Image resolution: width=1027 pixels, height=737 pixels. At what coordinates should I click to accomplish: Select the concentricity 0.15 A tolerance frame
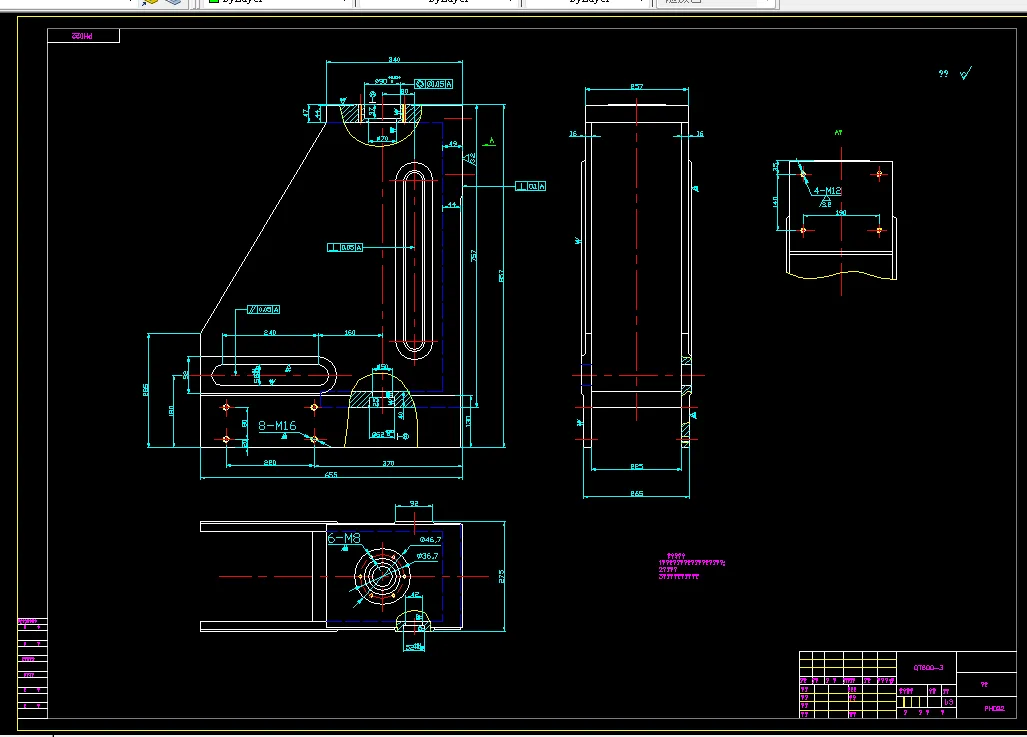(x=434, y=84)
